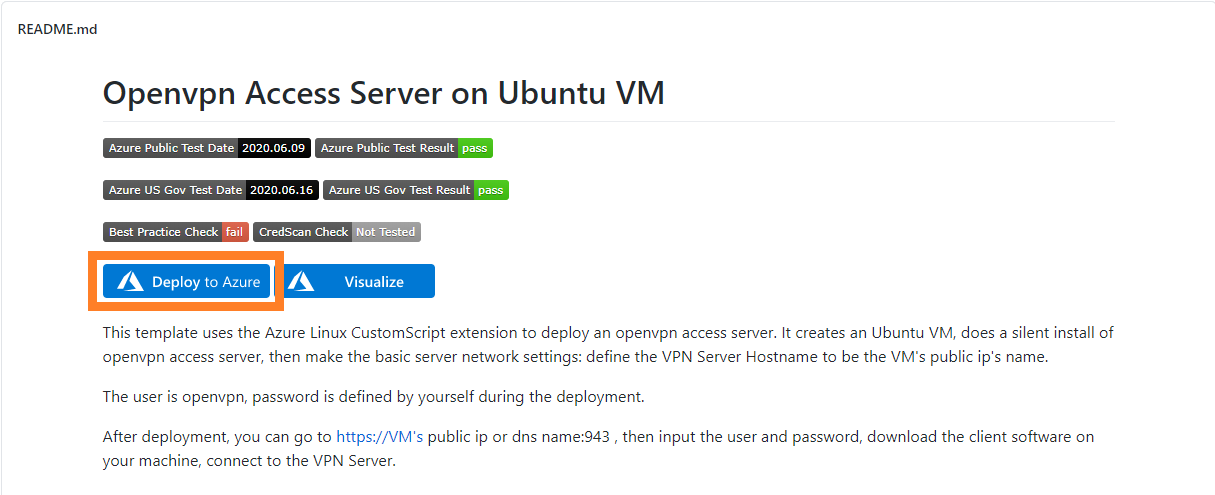The width and height of the screenshot is (1215, 495).
Task: Open the CredScan Check Not Tested badge
Action: 337,232
